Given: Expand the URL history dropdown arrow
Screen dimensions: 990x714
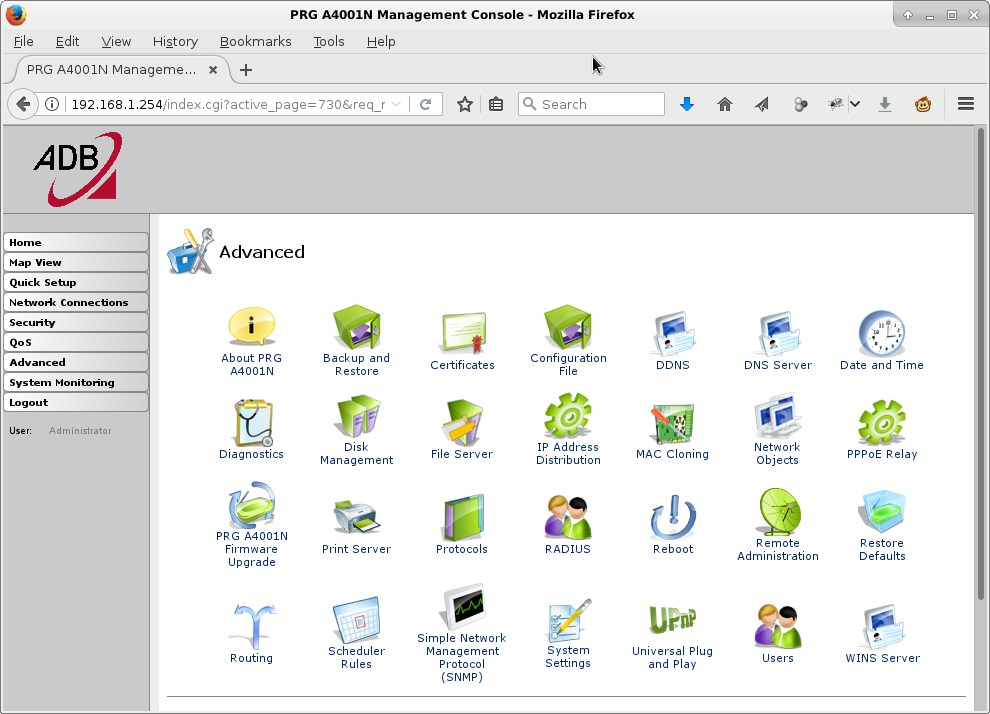Looking at the screenshot, I should click(397, 104).
